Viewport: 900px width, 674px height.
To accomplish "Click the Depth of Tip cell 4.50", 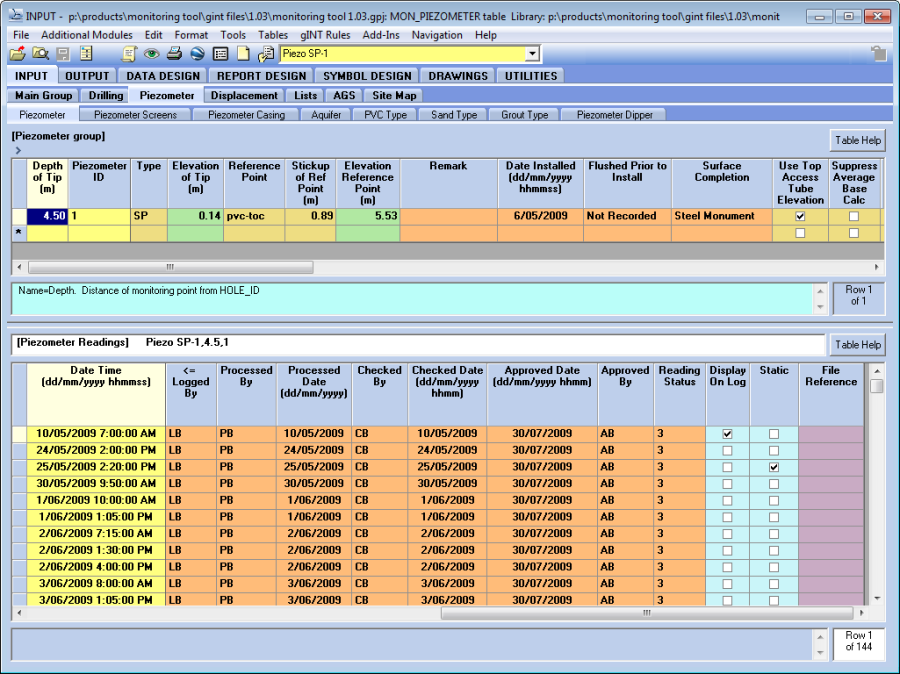I will (47, 216).
